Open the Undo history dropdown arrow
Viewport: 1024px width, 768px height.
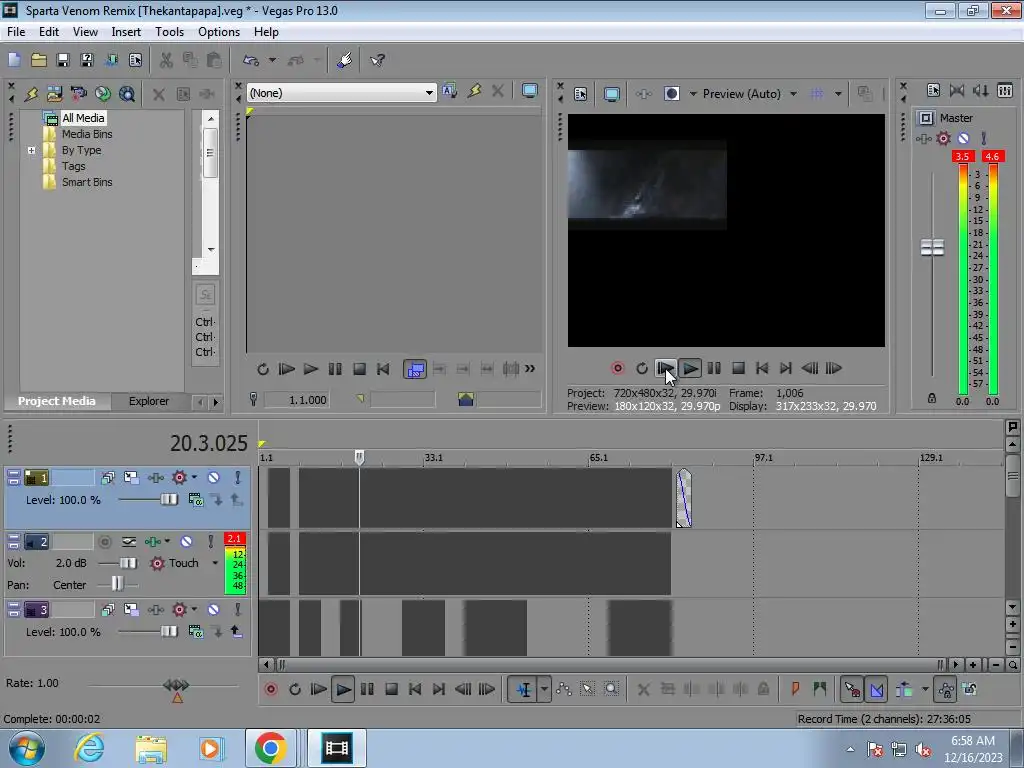pos(272,60)
